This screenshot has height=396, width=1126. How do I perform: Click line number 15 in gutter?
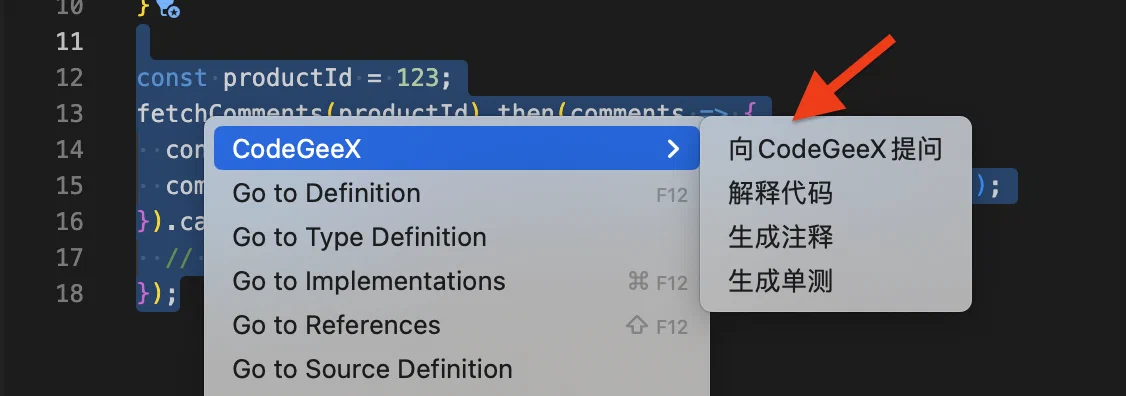(70, 185)
